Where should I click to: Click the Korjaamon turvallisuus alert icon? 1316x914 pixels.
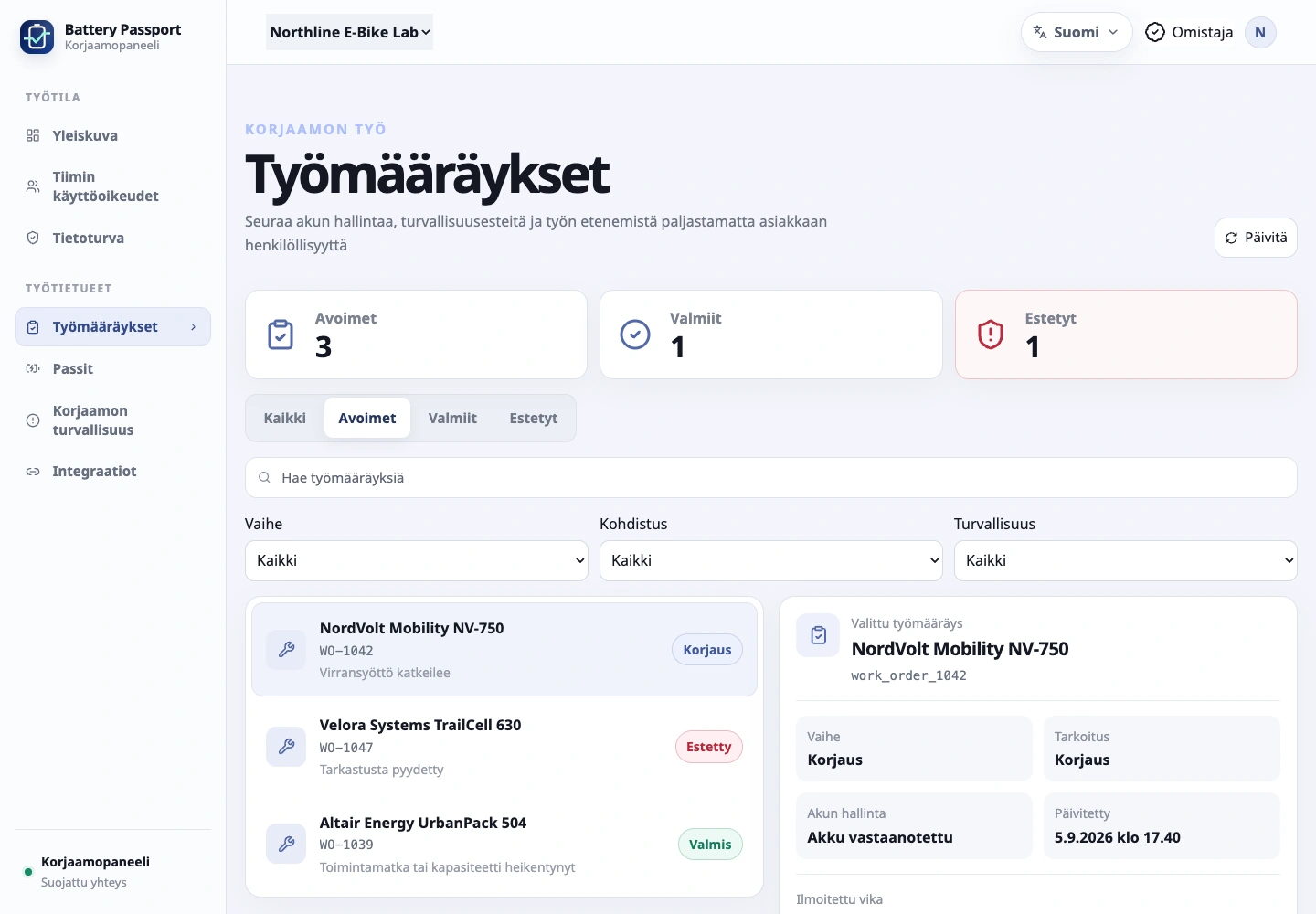pos(33,420)
